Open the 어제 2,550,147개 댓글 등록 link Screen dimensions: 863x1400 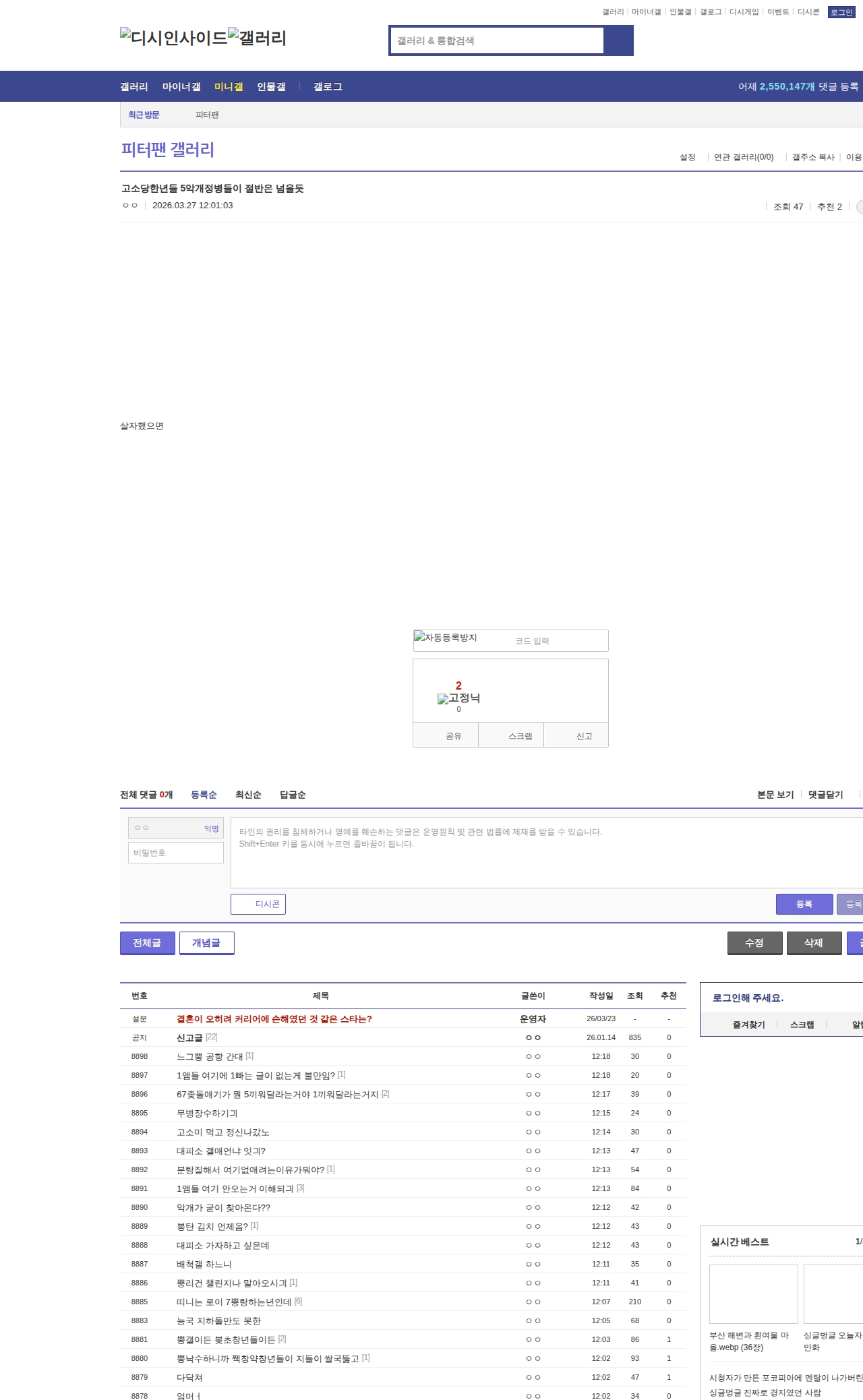pyautogui.click(x=798, y=87)
